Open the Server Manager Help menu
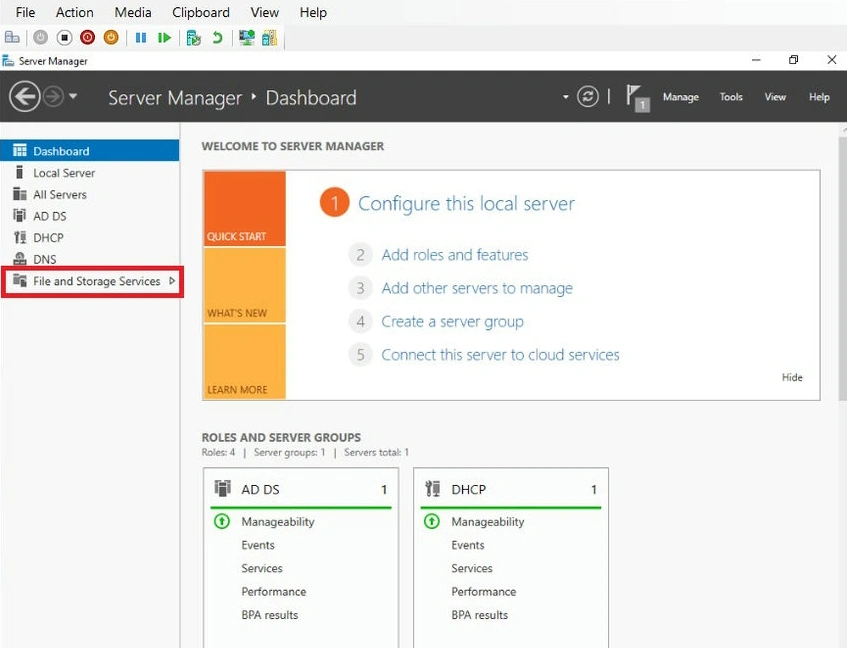 (x=819, y=97)
